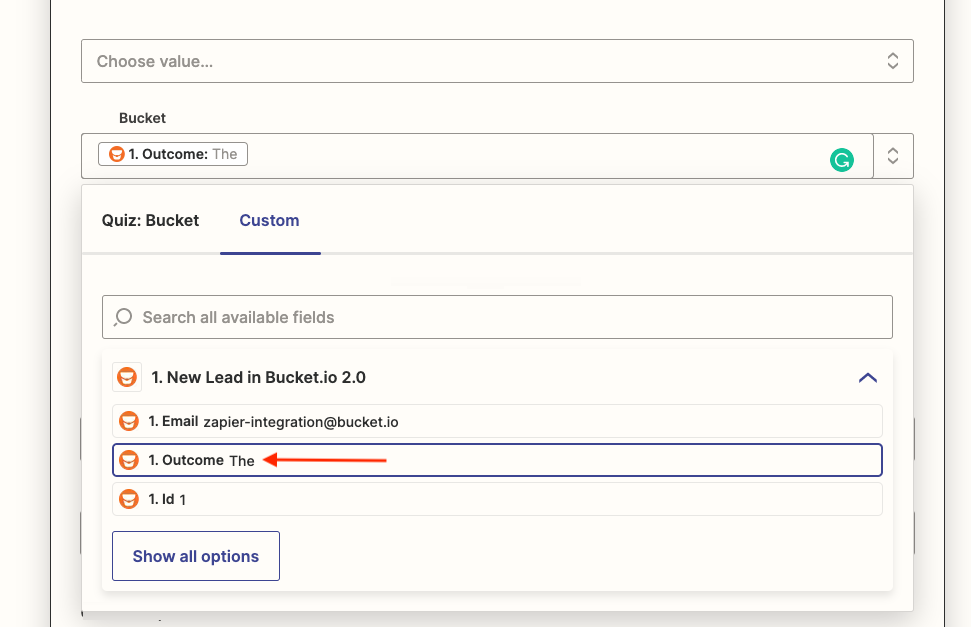Click the Grammarly icon in Bucket field
The height and width of the screenshot is (627, 971).
point(842,159)
